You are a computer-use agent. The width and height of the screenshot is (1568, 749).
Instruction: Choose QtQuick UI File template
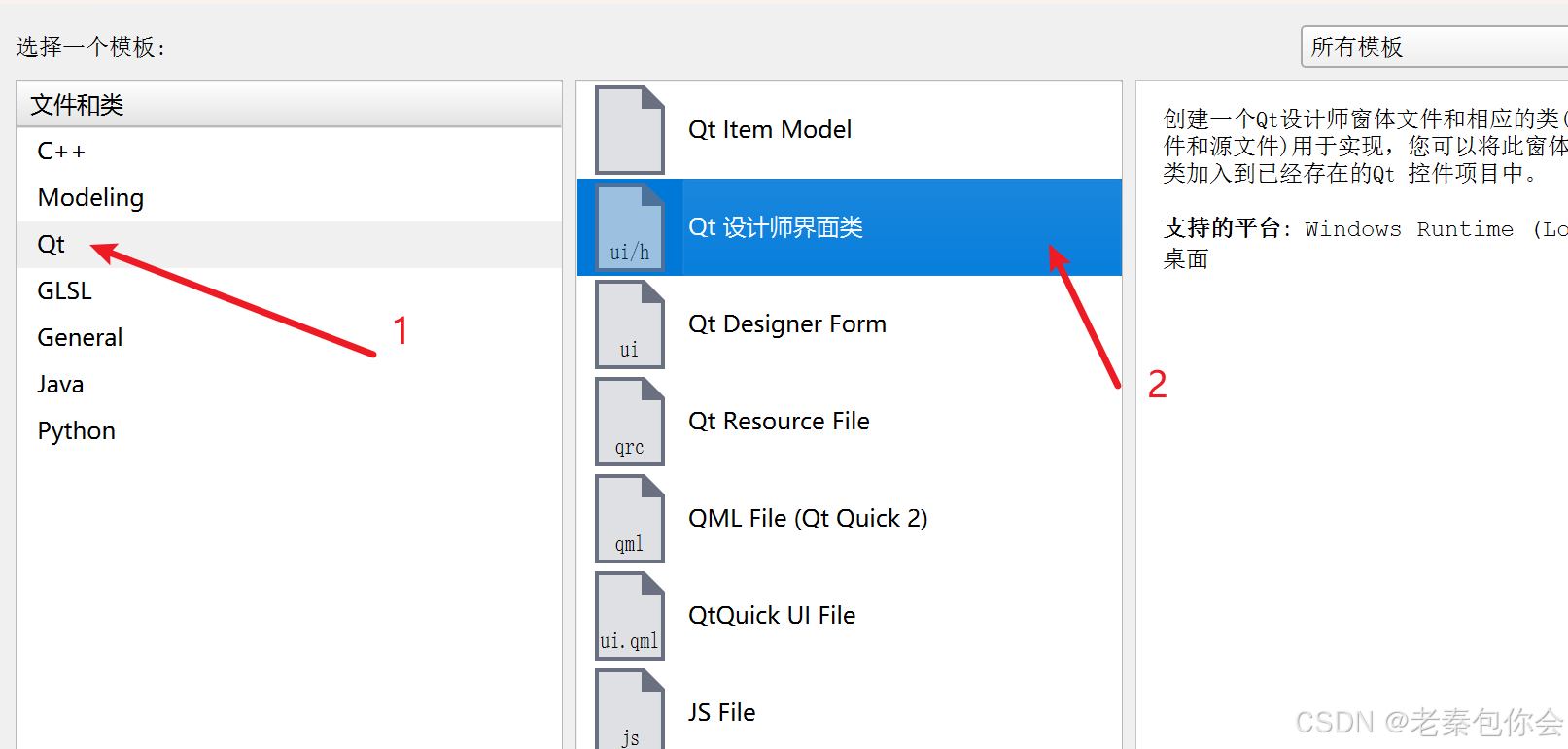850,616
